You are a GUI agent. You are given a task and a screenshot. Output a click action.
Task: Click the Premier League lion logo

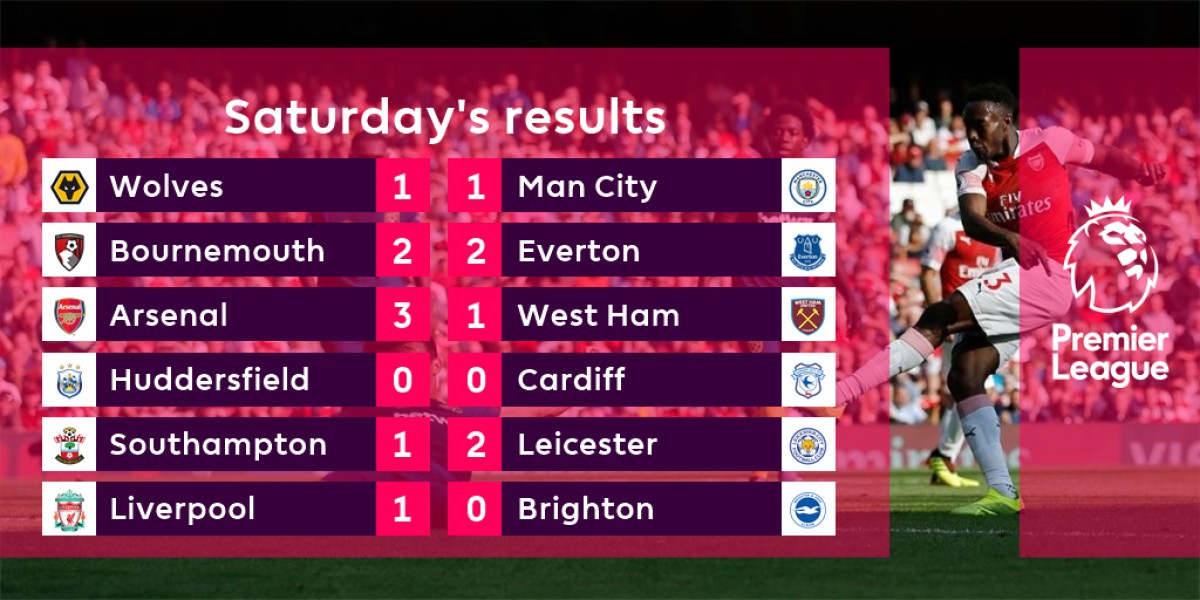(x=1109, y=255)
